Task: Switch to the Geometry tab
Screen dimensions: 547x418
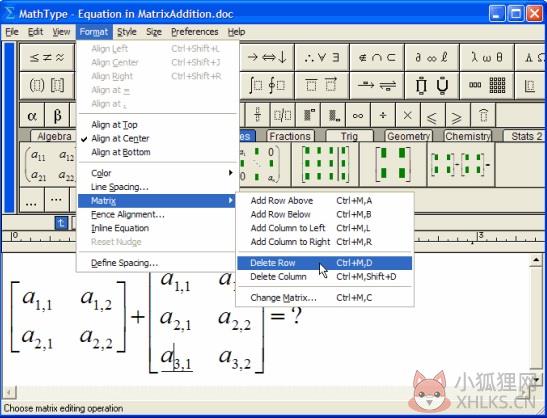Action: pyautogui.click(x=408, y=136)
